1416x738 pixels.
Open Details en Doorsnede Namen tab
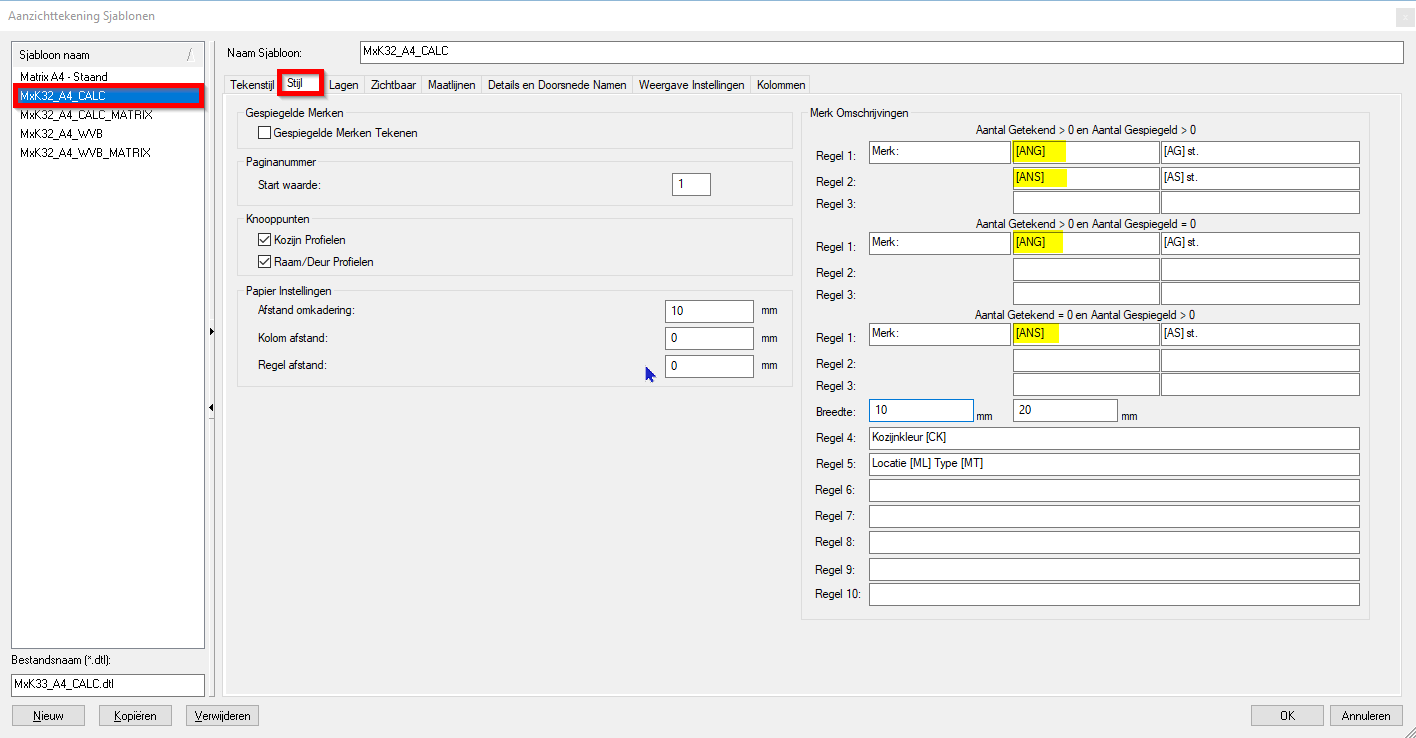pos(557,85)
